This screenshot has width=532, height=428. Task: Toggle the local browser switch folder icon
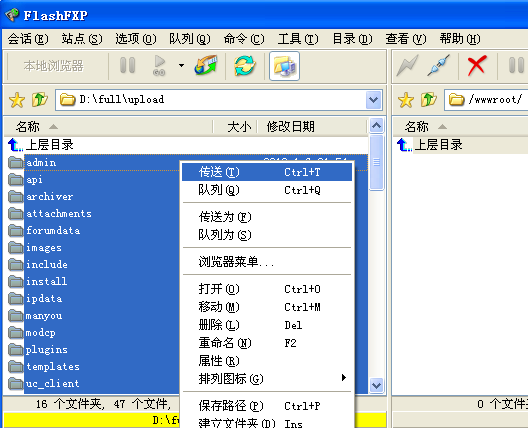coord(284,66)
